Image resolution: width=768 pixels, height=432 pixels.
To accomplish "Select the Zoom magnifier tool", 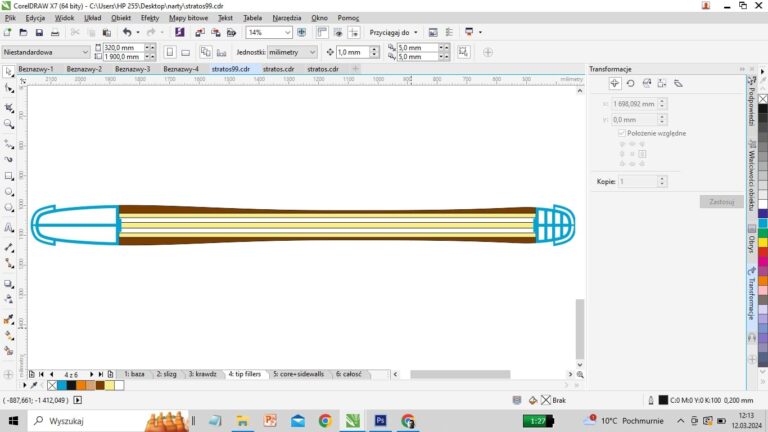I will [x=9, y=124].
